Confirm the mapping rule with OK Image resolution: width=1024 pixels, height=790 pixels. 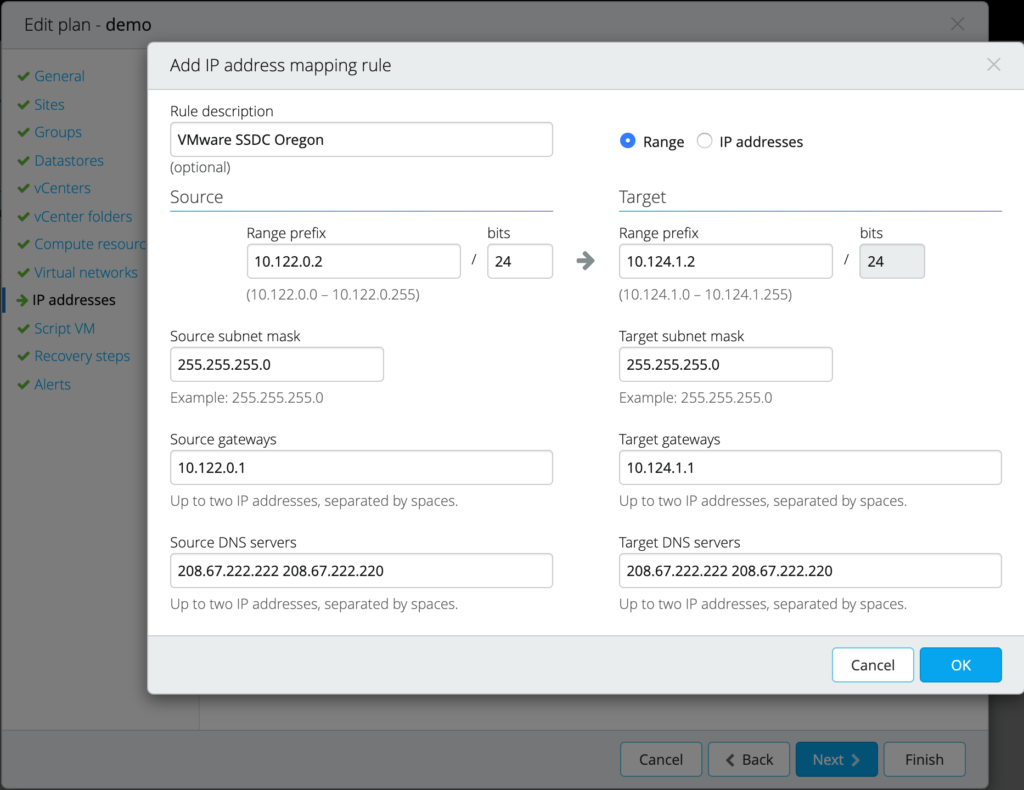(961, 665)
